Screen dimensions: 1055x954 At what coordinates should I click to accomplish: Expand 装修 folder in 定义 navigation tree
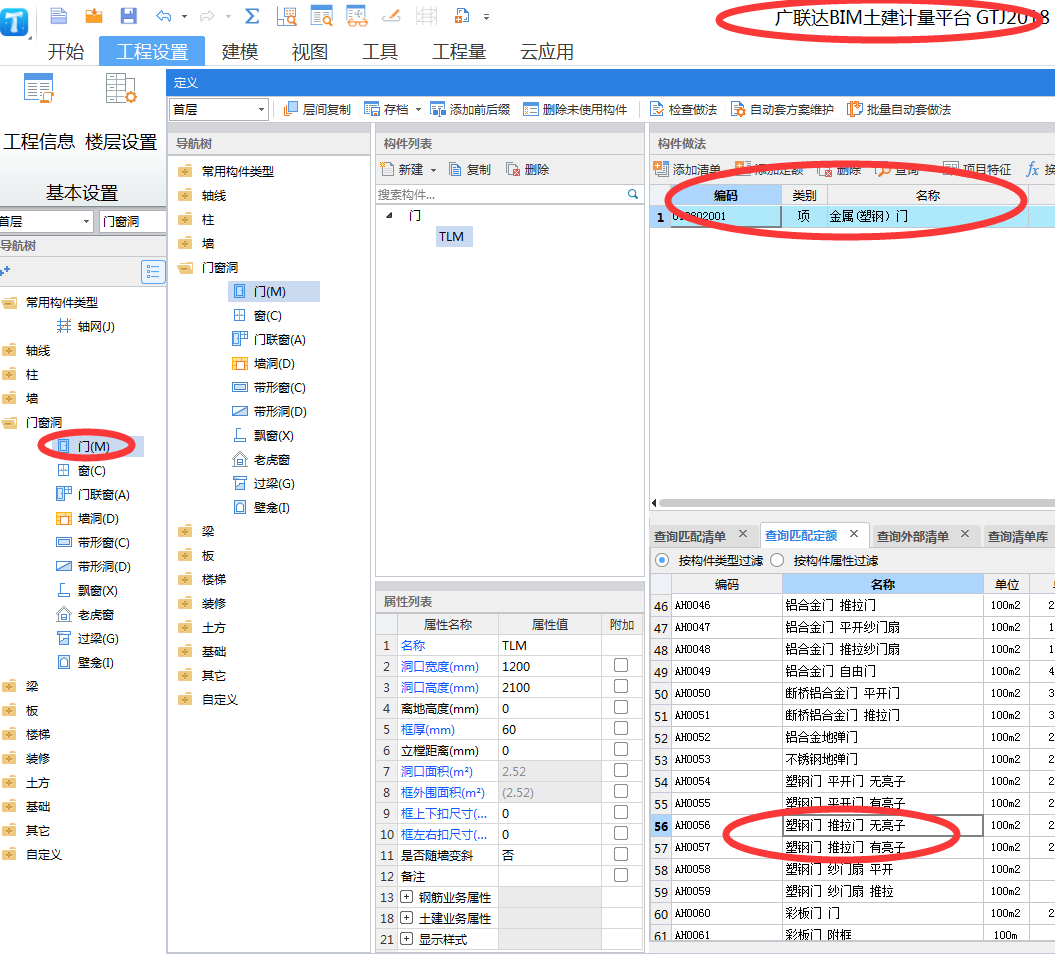point(185,603)
